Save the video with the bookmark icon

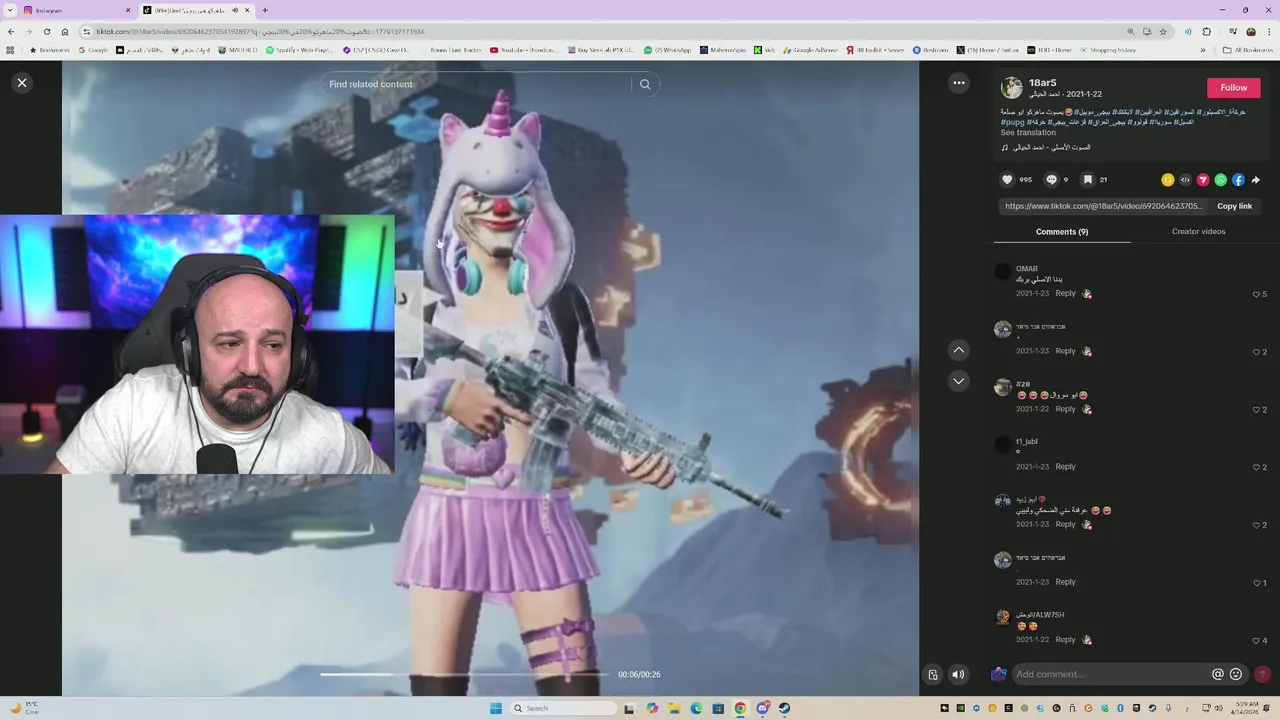point(1088,180)
